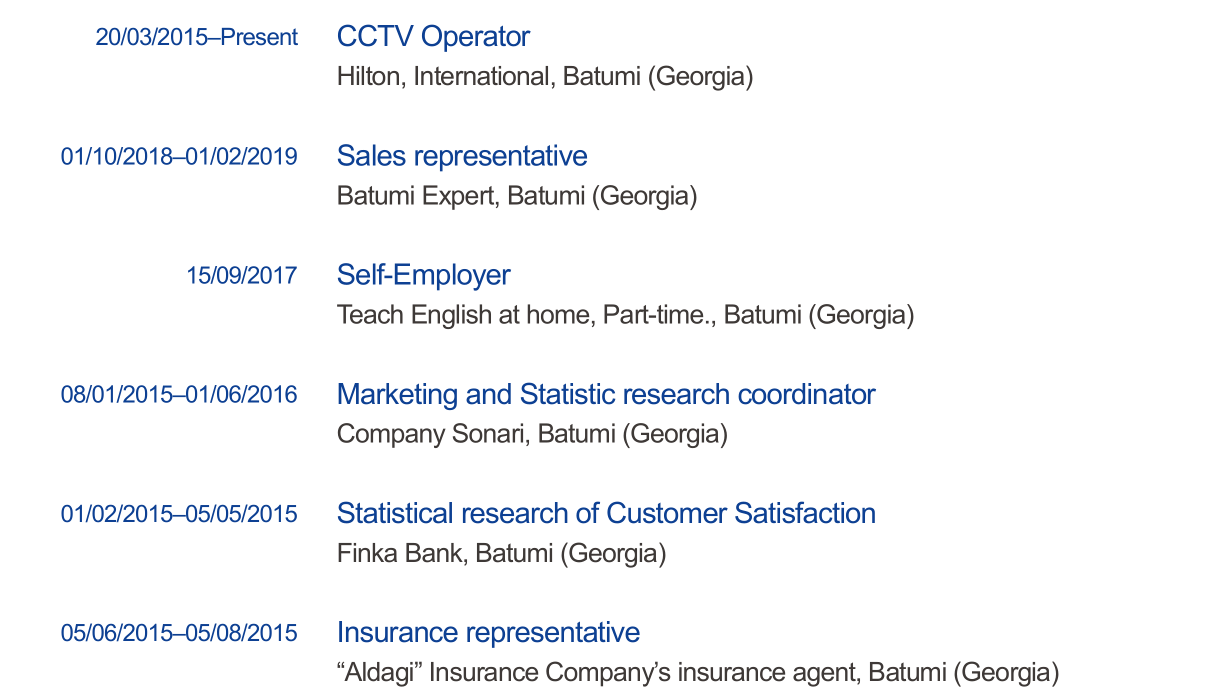This screenshot has height=694, width=1220.
Task: Click the 08/01/2015–01/06/2016 date range
Action: pos(179,395)
